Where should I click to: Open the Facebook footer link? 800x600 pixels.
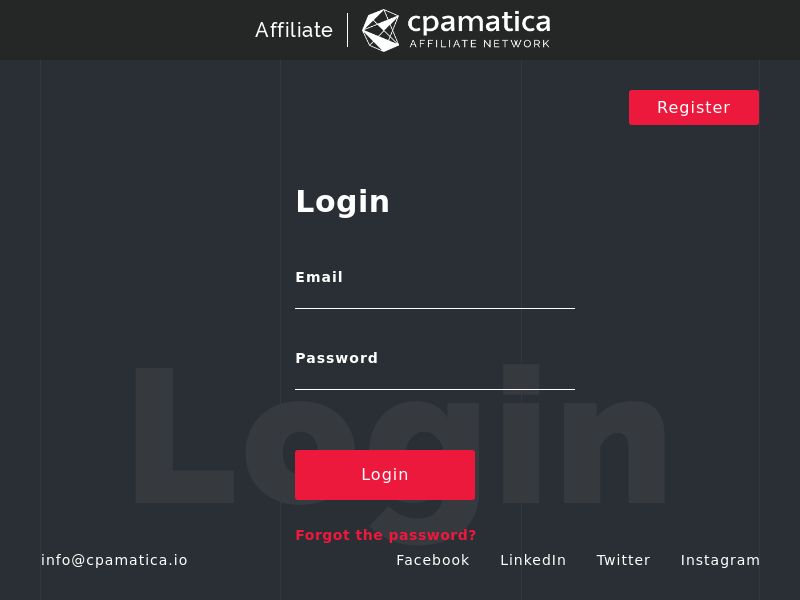coord(433,560)
